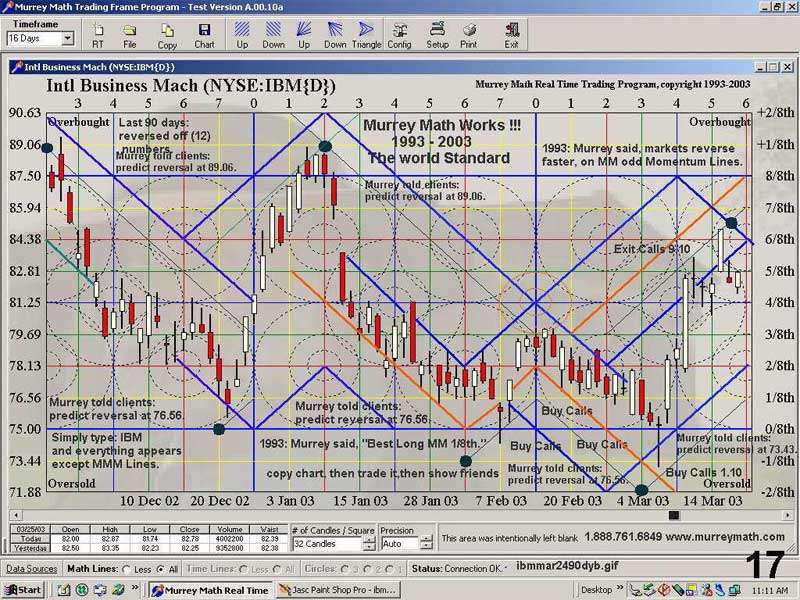Select the Triangle drawing tool
The image size is (800, 600).
point(366,35)
